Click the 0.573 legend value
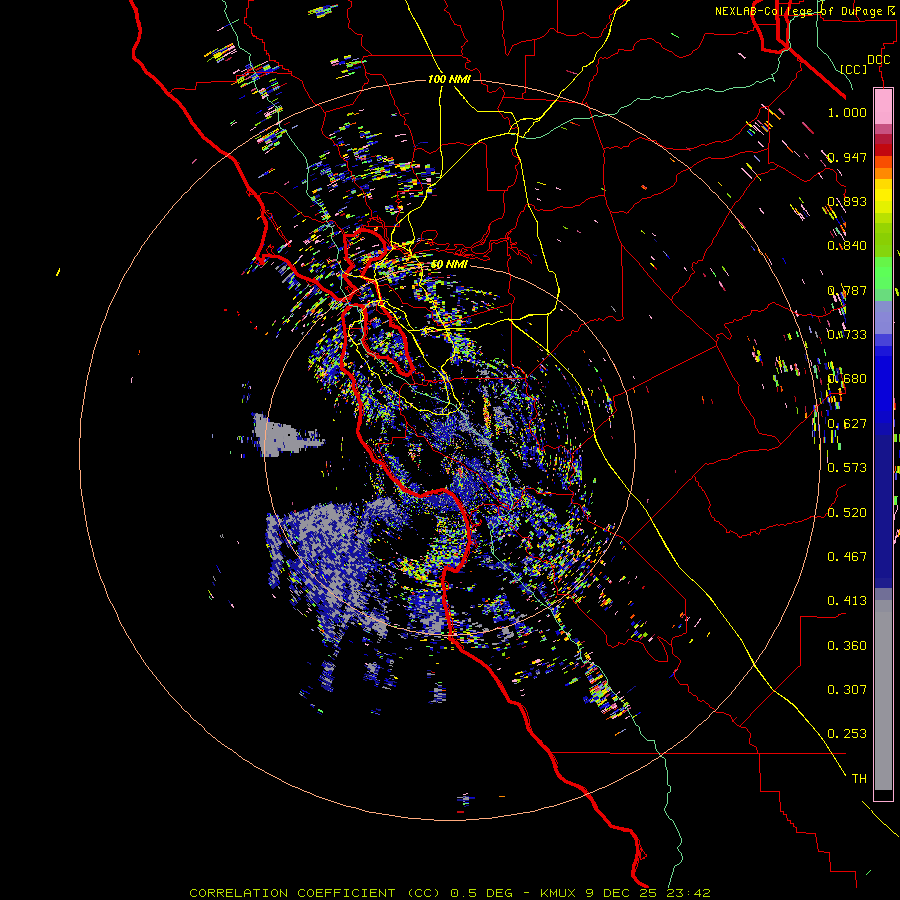Viewport: 900px width, 900px height. [847, 467]
